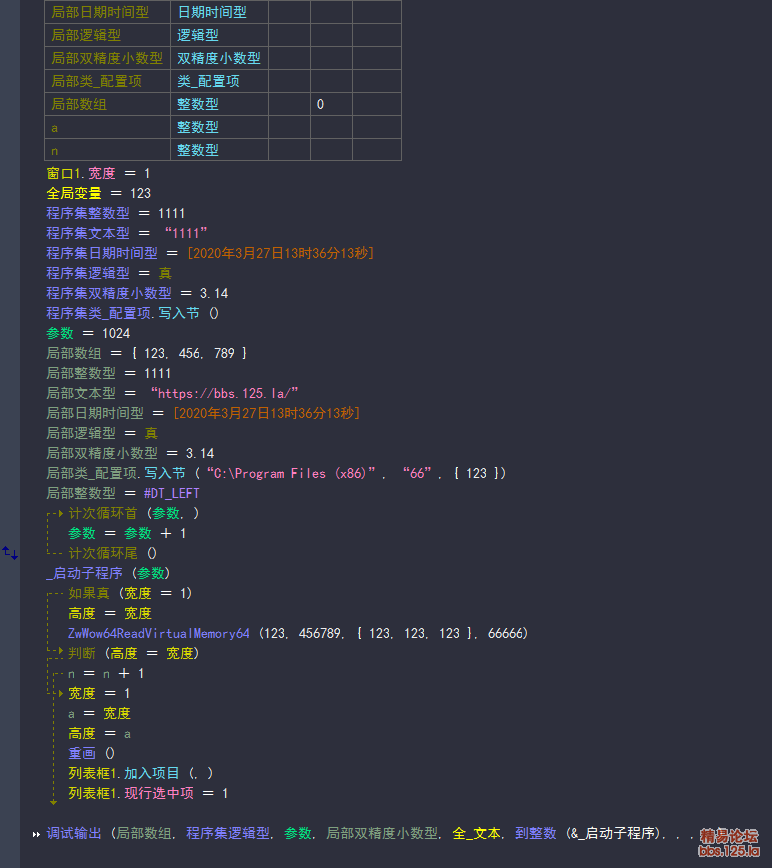Click code line 程序集逻辑型 = 真
This screenshot has width=772, height=868.
click(x=109, y=273)
